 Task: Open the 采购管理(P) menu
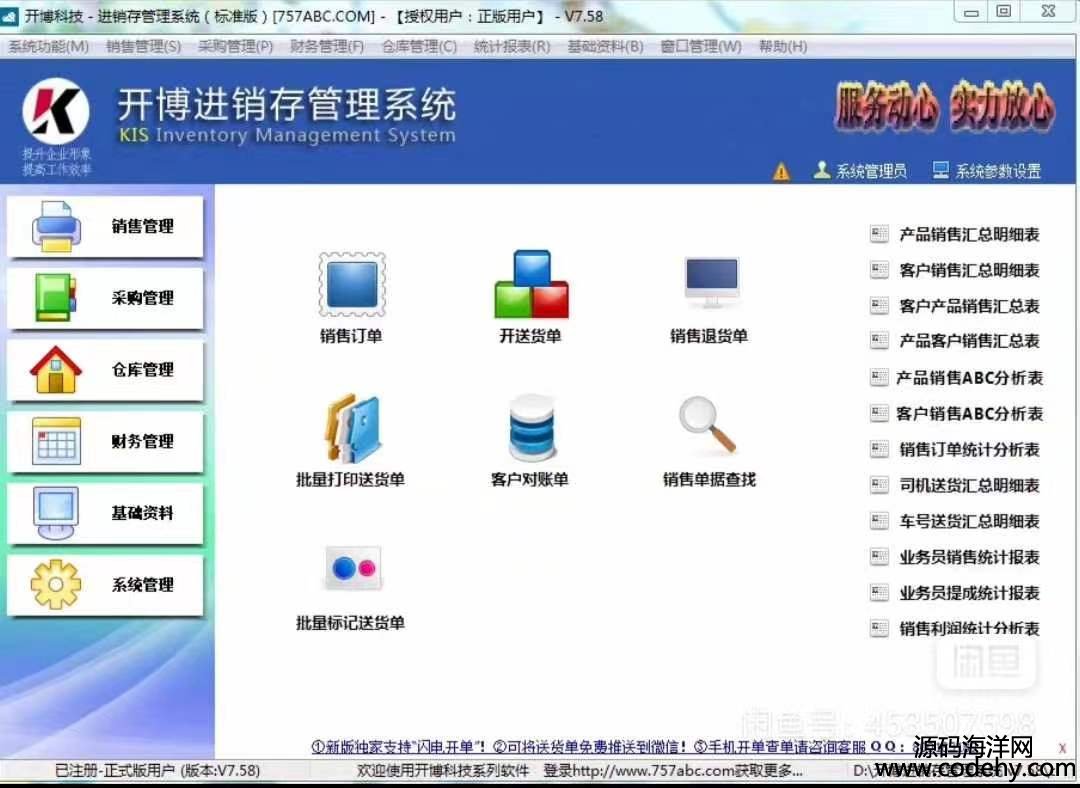(x=236, y=46)
